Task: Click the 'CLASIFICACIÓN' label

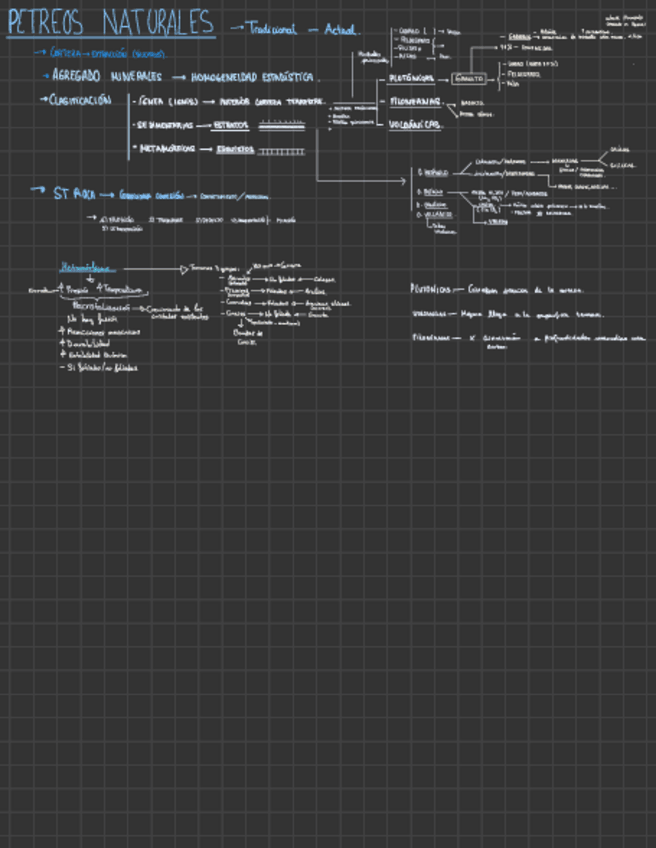Action: [80, 100]
